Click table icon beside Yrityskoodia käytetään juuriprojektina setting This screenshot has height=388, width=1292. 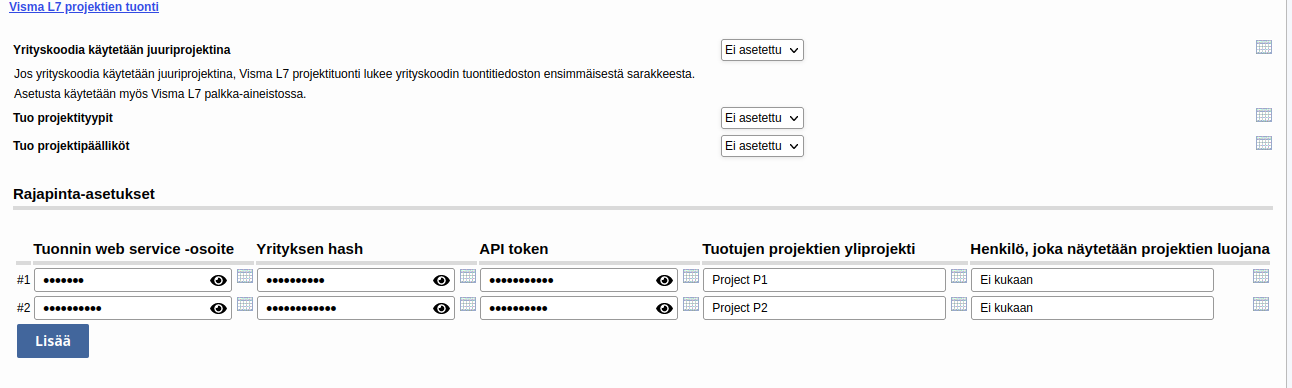pos(1263,47)
